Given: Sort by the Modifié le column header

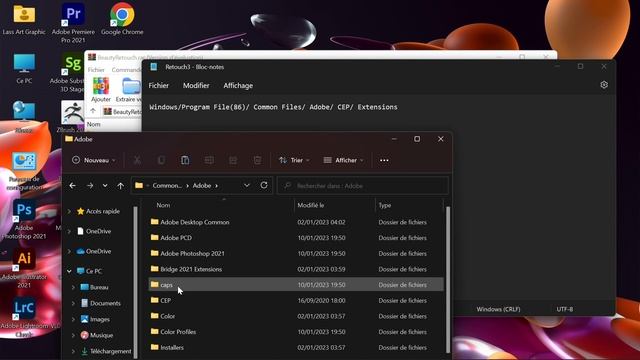Looking at the screenshot, I should pos(311,205).
